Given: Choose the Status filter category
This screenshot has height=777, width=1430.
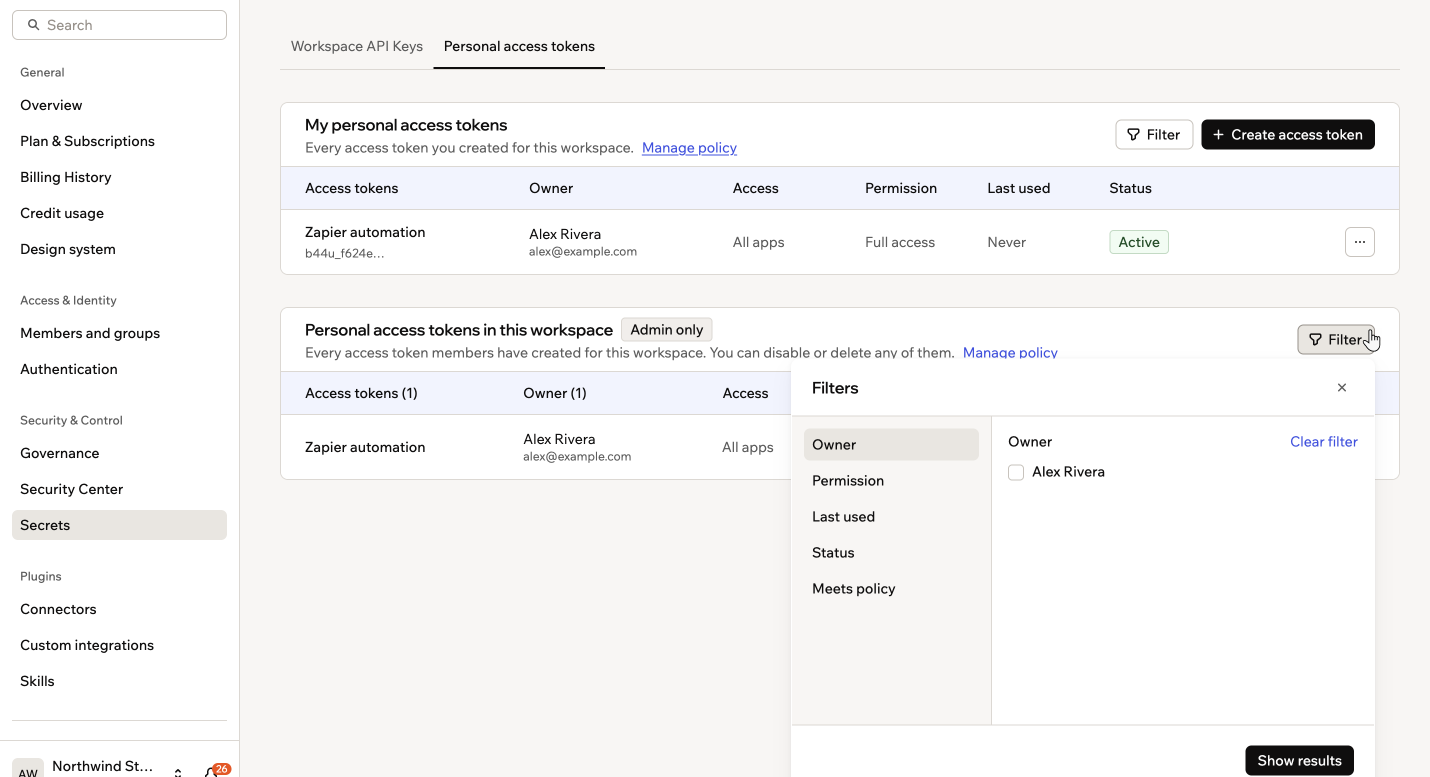Looking at the screenshot, I should [891, 553].
